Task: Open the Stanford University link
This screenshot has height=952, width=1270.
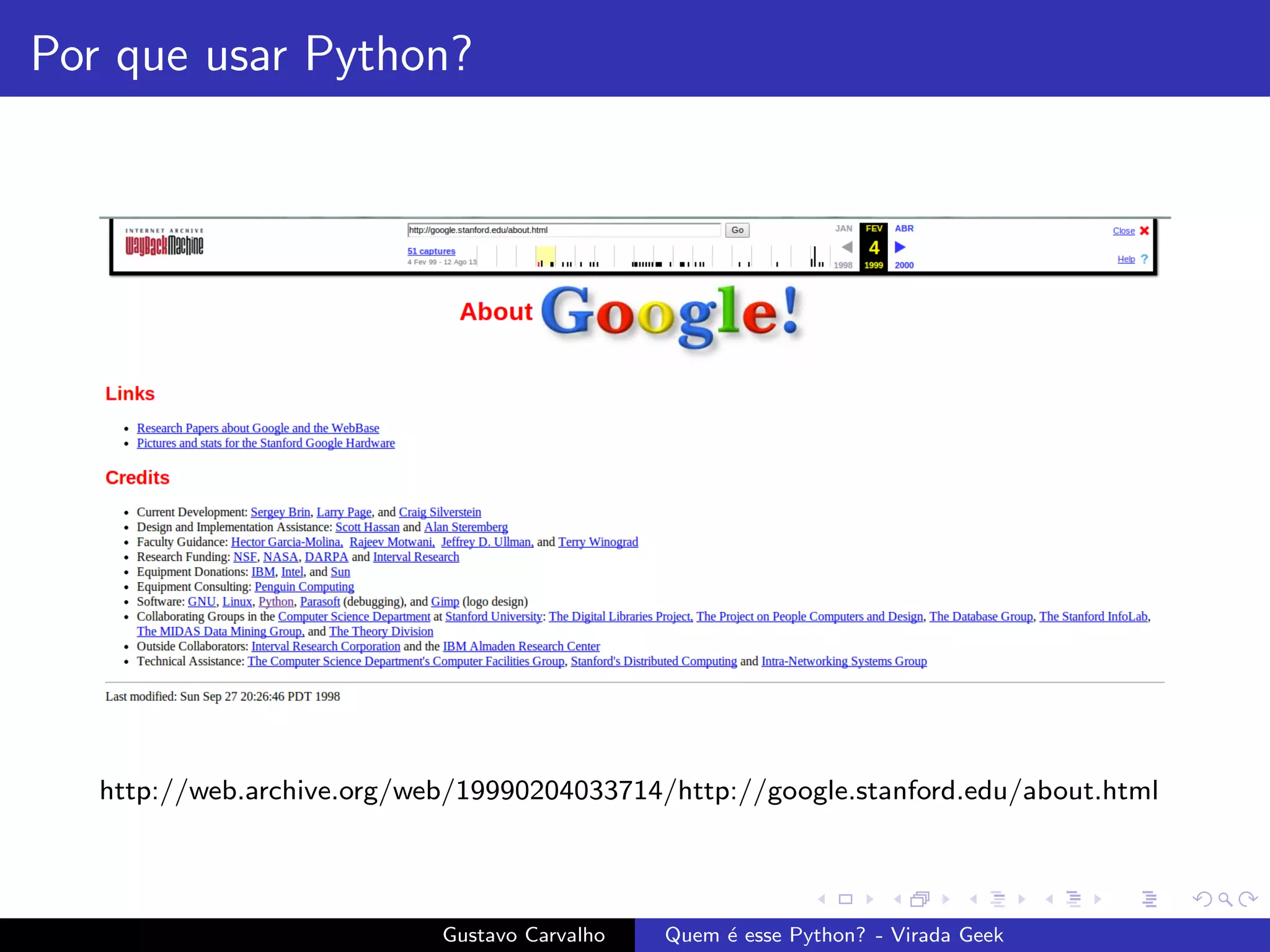Action: click(x=494, y=616)
